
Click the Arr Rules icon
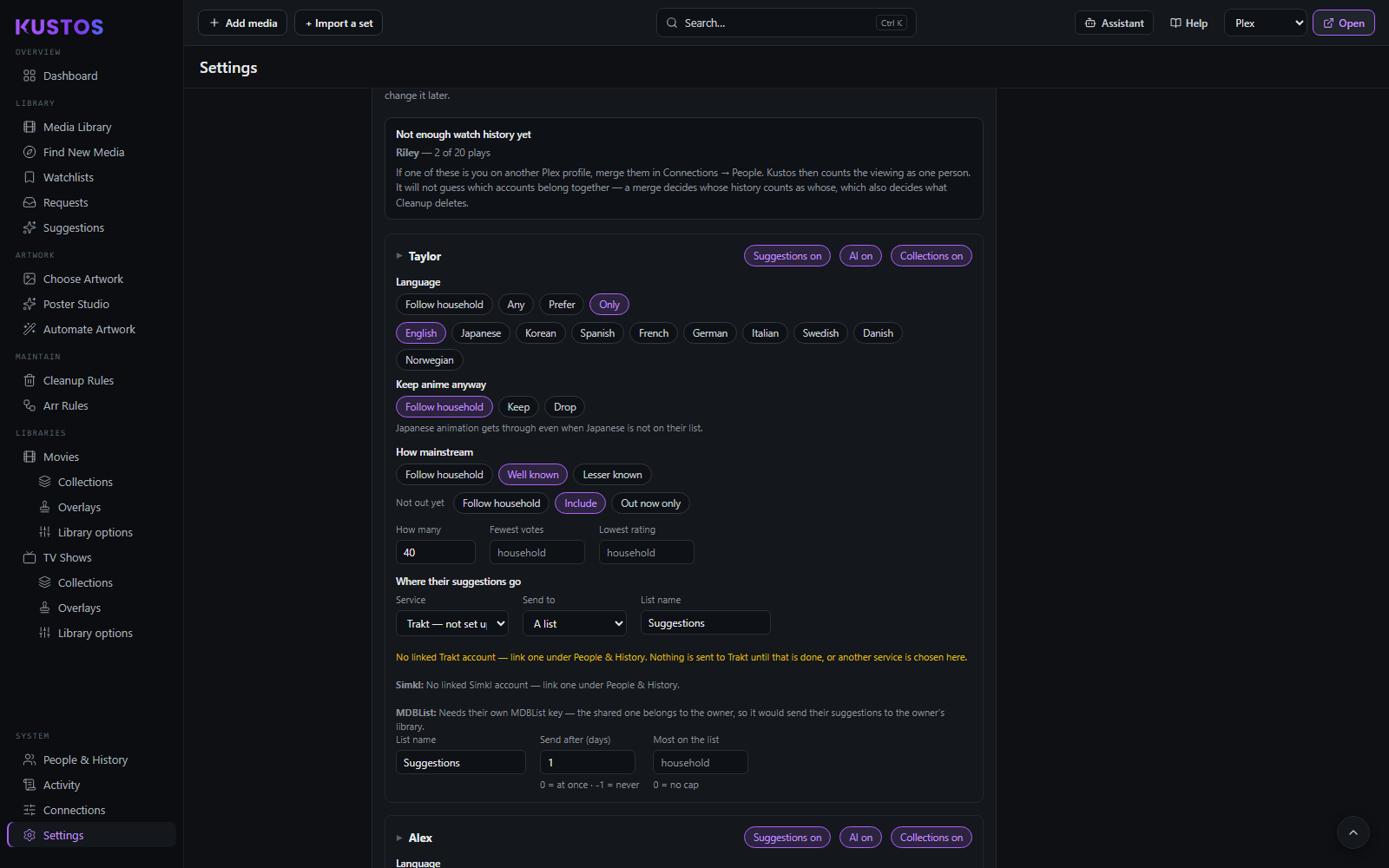tap(30, 405)
